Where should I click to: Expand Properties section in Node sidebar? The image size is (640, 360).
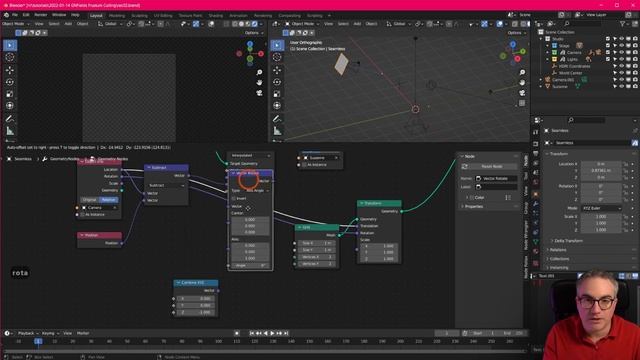pyautogui.click(x=473, y=207)
